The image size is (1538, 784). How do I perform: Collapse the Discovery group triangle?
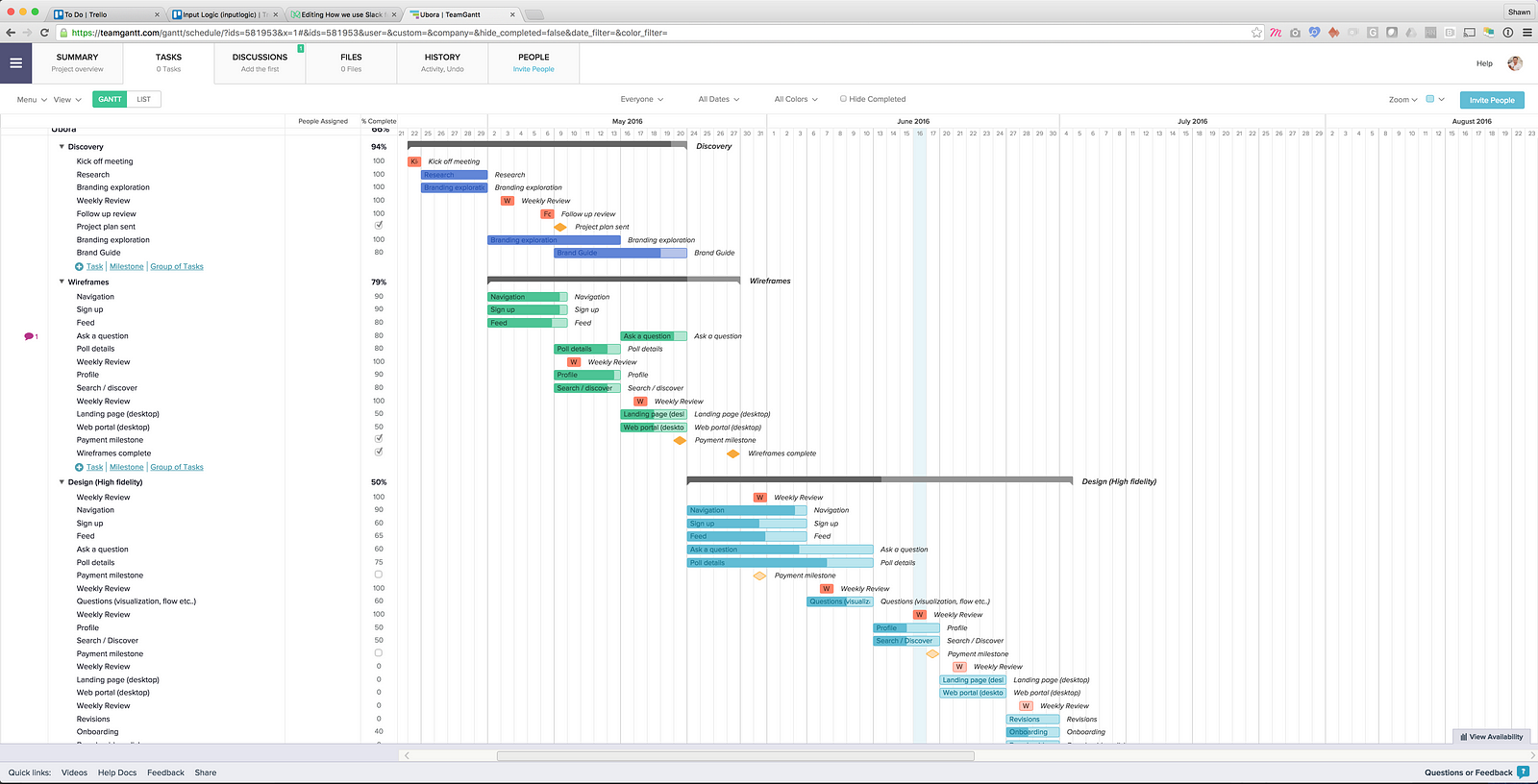[x=62, y=147]
